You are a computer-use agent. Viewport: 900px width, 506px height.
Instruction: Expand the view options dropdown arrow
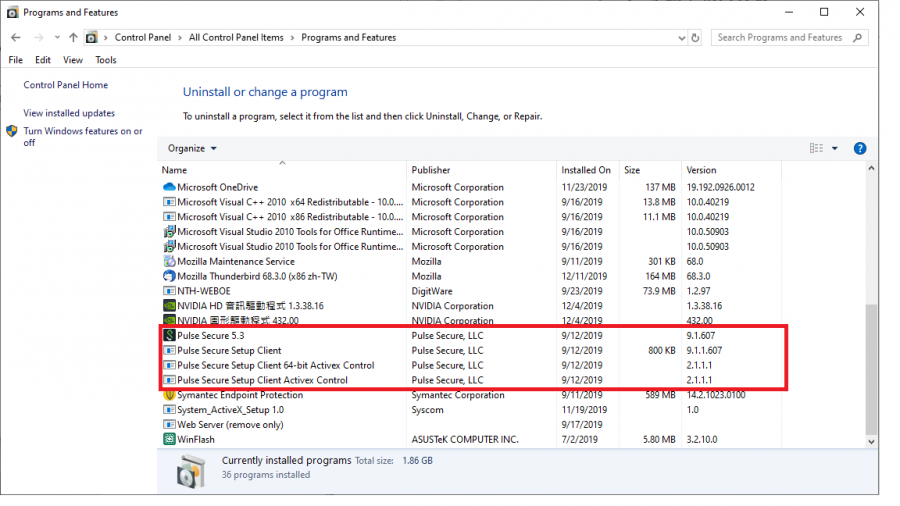click(835, 148)
